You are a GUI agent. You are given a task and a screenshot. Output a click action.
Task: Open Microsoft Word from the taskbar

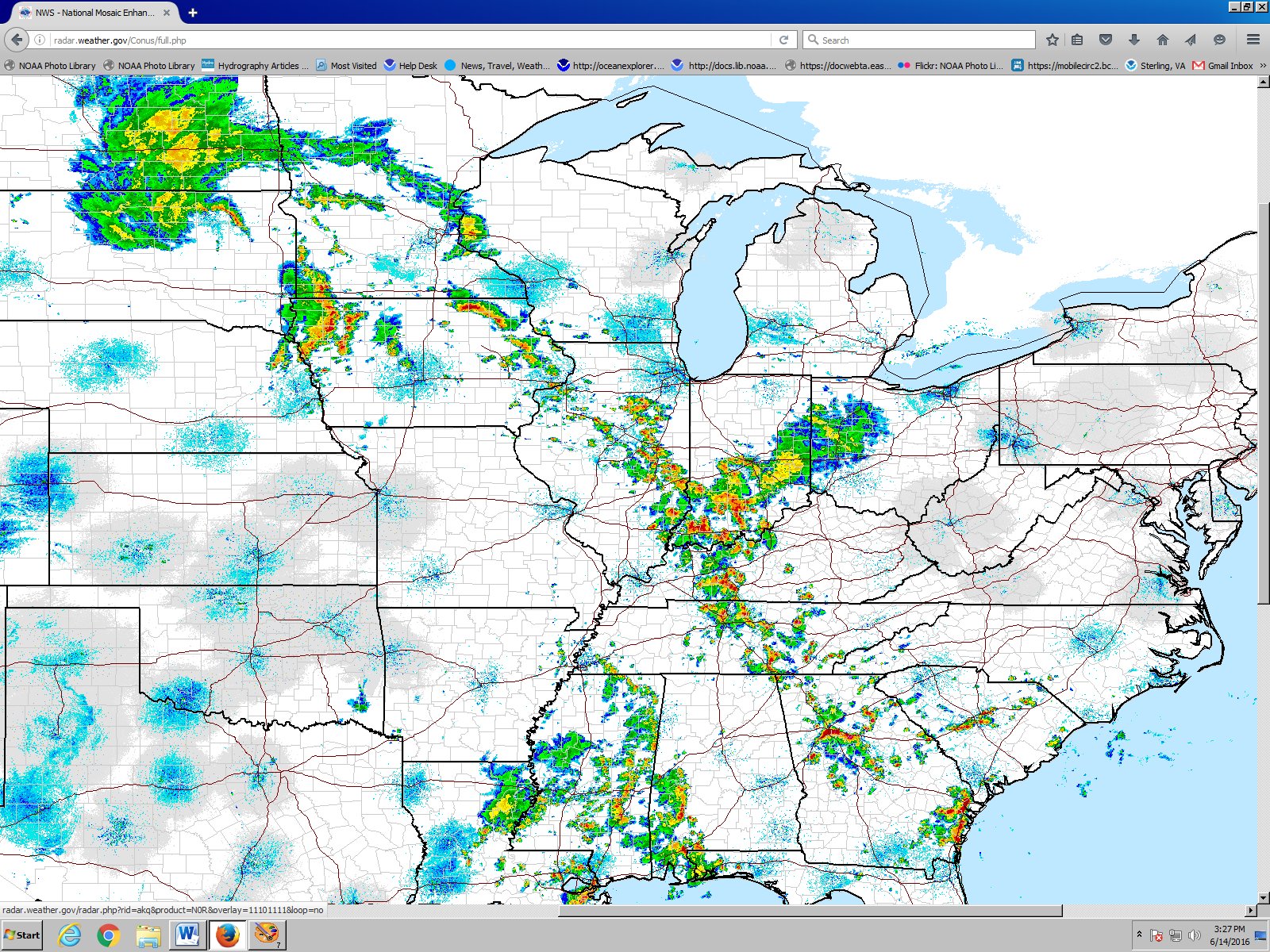pos(187,936)
